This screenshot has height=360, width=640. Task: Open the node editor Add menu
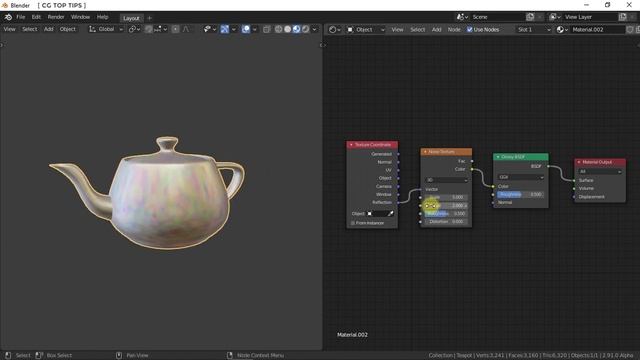[436, 29]
